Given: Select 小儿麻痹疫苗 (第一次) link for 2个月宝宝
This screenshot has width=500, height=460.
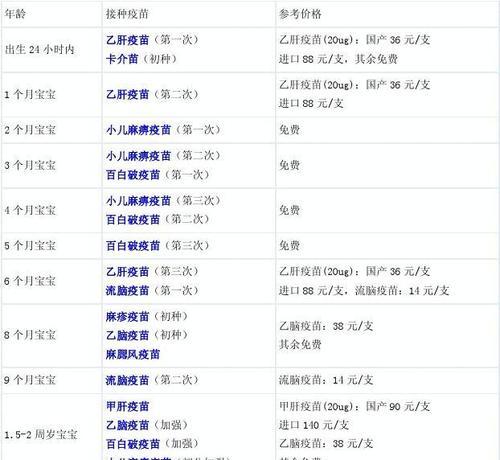Looking at the screenshot, I should click(138, 130).
